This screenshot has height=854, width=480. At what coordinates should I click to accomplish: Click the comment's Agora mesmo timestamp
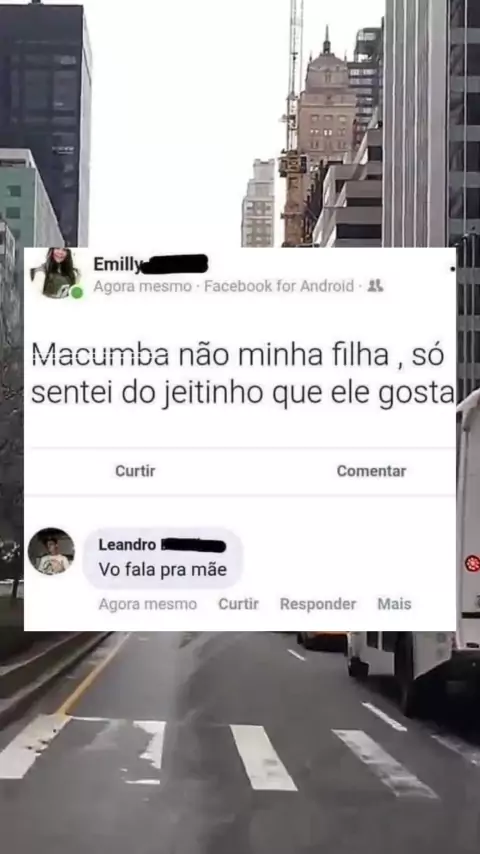pyautogui.click(x=148, y=604)
